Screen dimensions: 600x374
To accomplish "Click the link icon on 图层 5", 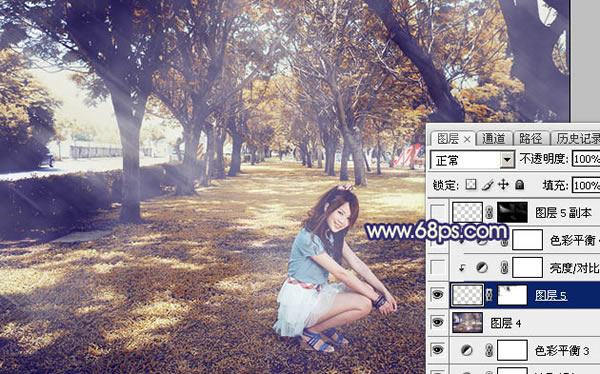I will [489, 295].
